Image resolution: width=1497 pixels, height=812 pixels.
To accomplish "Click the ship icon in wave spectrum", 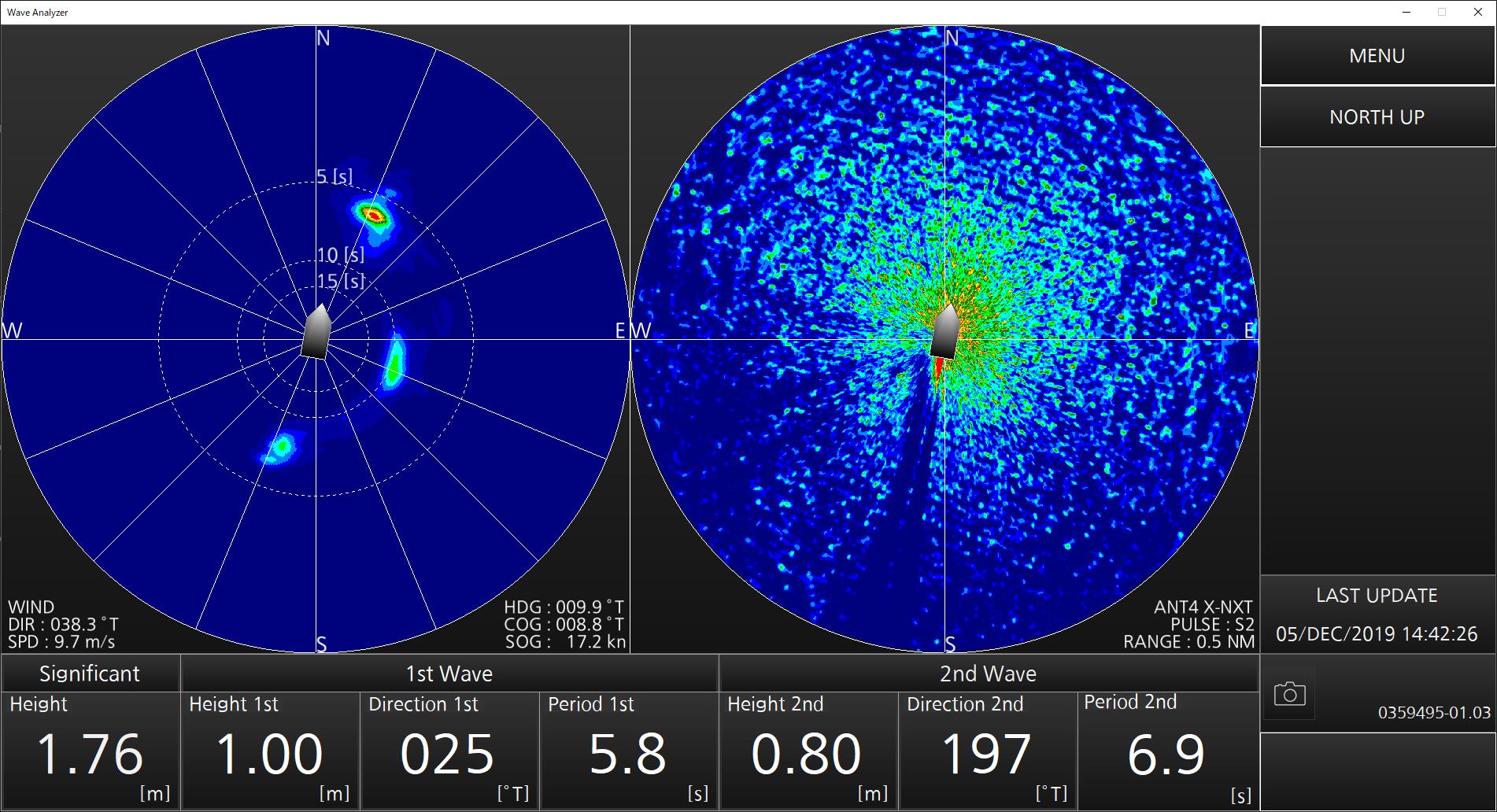I will (x=316, y=332).
